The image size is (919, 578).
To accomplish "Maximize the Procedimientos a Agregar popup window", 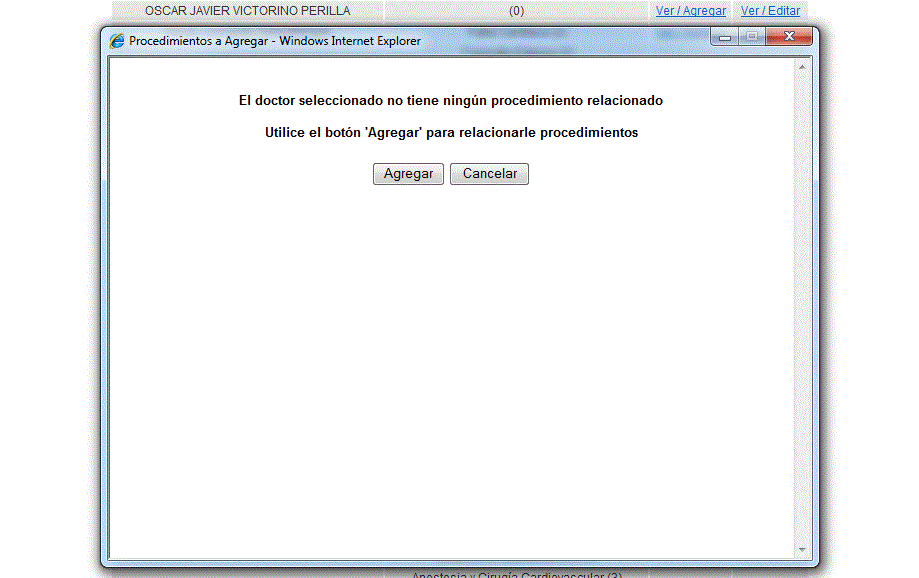I will [x=750, y=38].
